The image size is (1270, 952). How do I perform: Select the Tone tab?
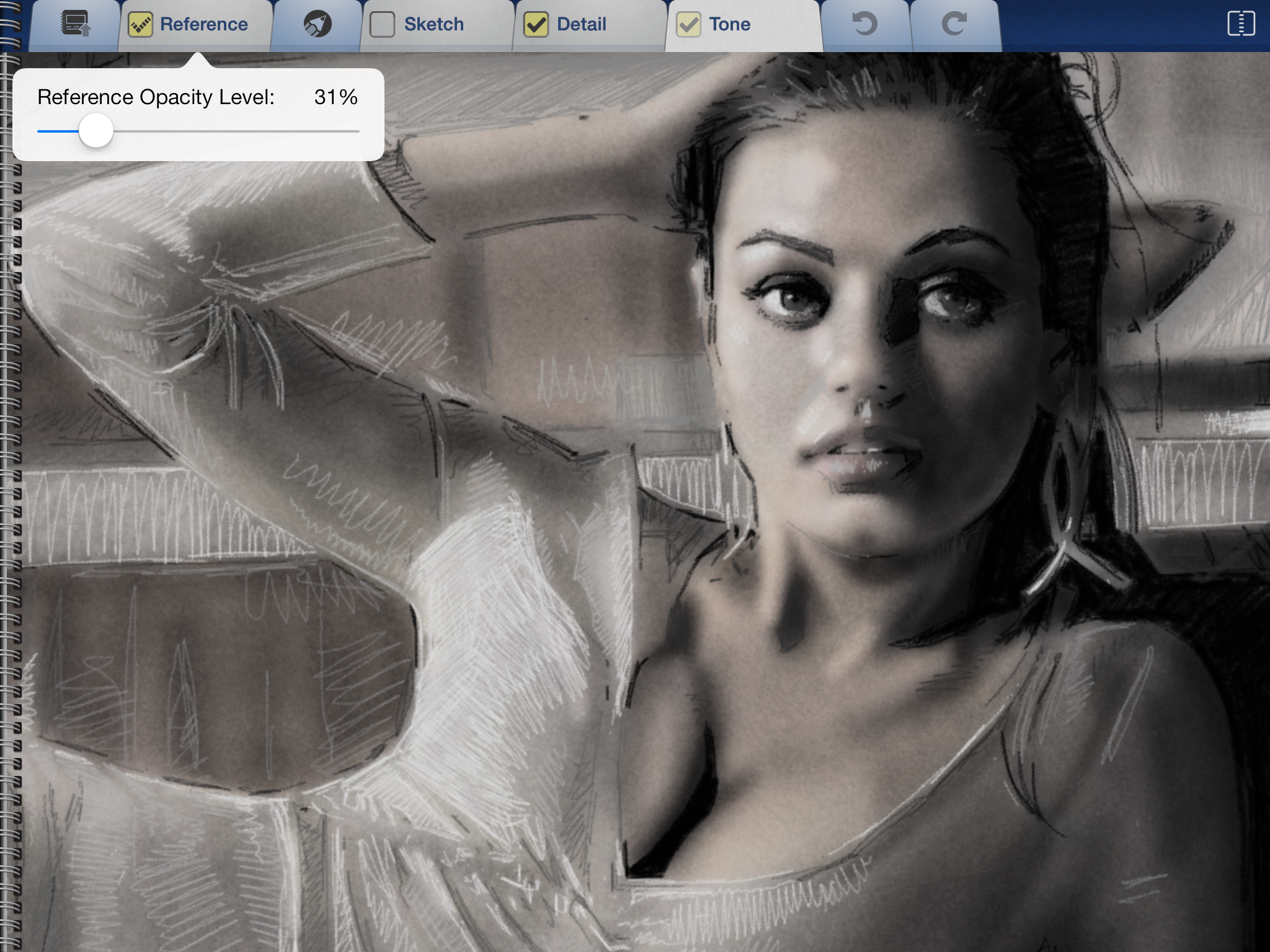(x=744, y=25)
